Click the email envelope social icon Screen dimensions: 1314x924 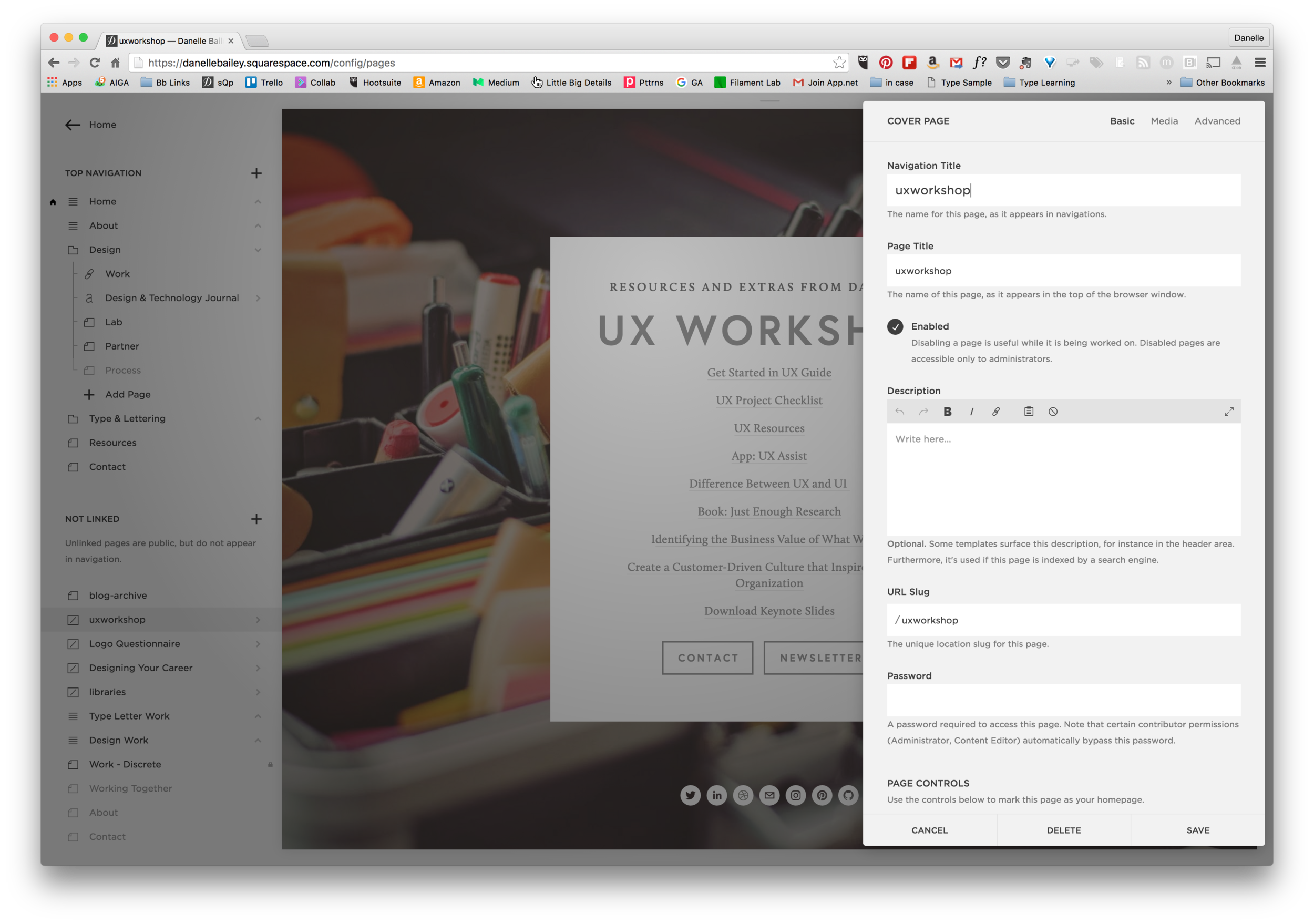tap(769, 795)
